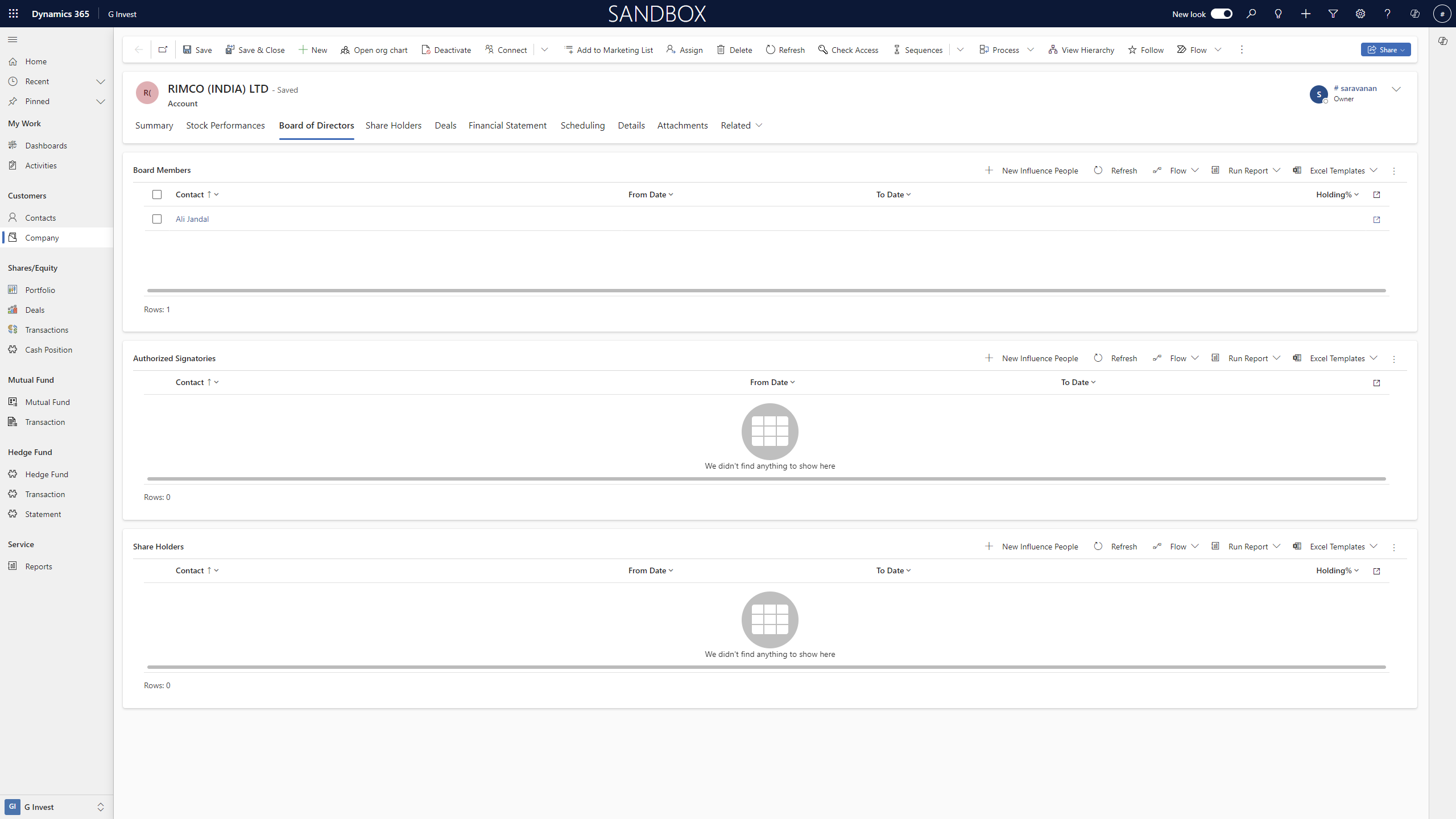1456x819 pixels.
Task: Switch to the Financial Statement tab
Action: click(507, 125)
